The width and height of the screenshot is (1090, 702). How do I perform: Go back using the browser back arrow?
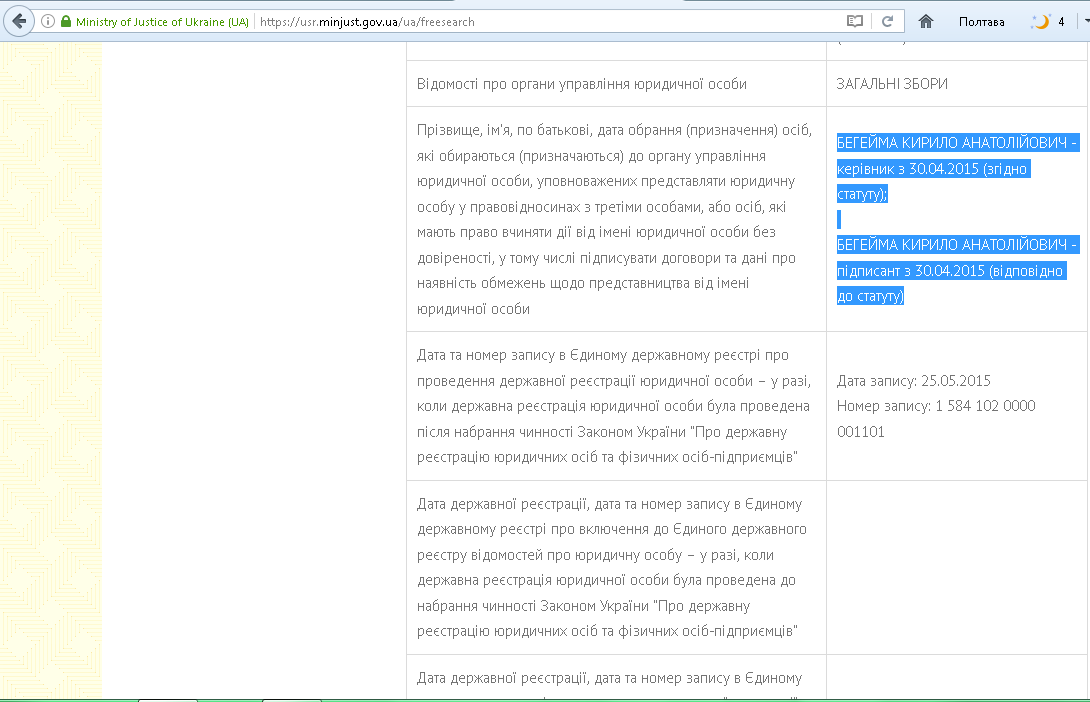pos(19,21)
